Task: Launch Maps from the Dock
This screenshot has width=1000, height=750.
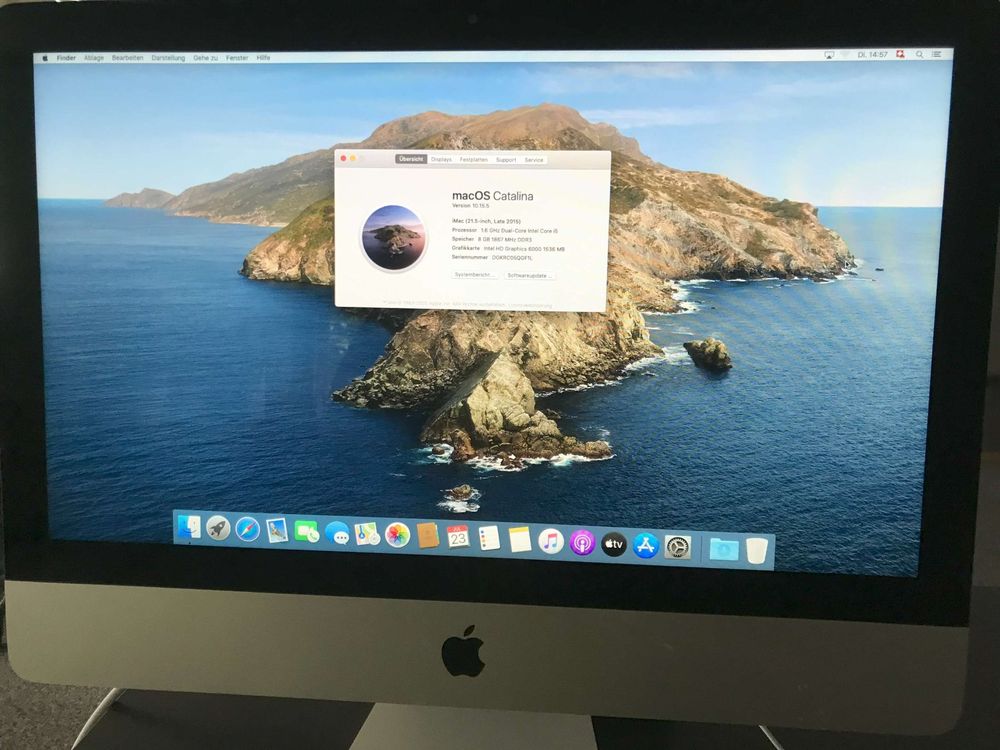Action: pos(367,534)
